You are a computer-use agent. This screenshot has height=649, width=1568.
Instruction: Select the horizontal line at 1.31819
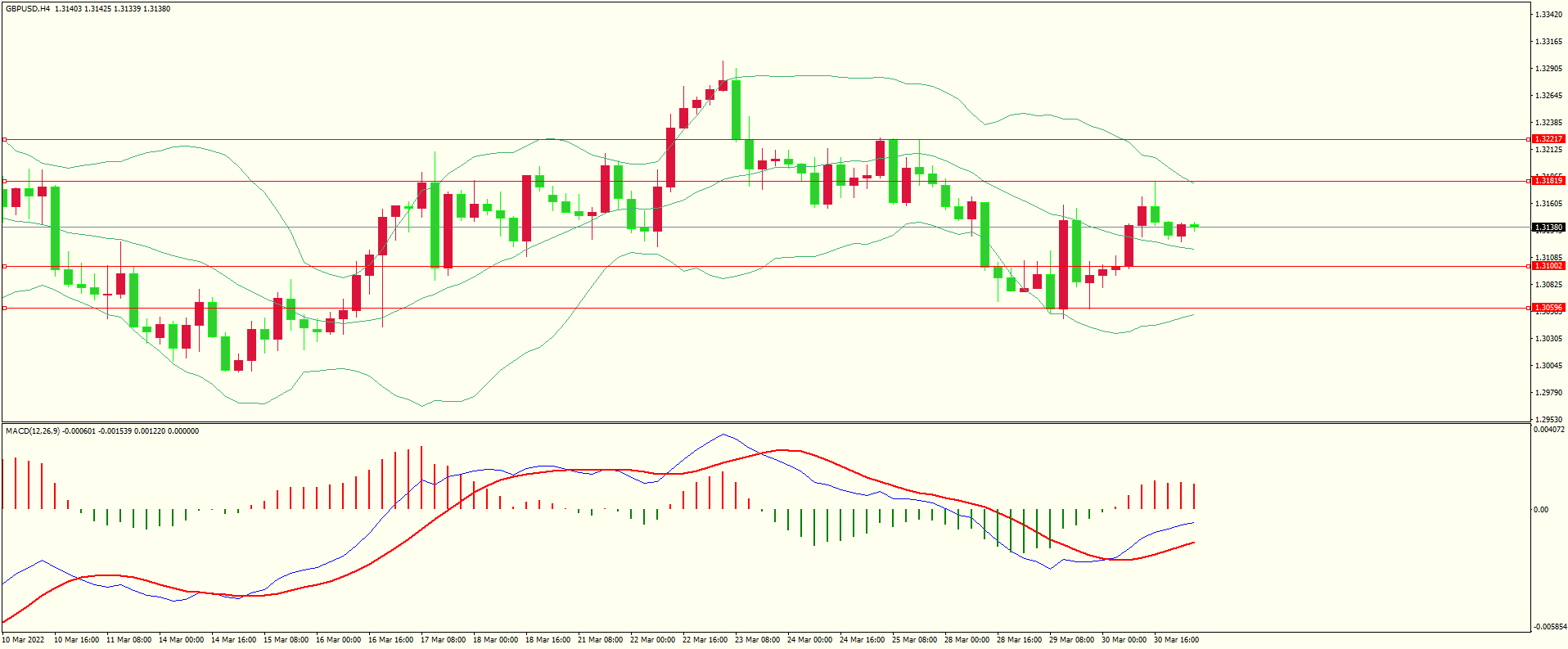pyautogui.click(x=765, y=182)
